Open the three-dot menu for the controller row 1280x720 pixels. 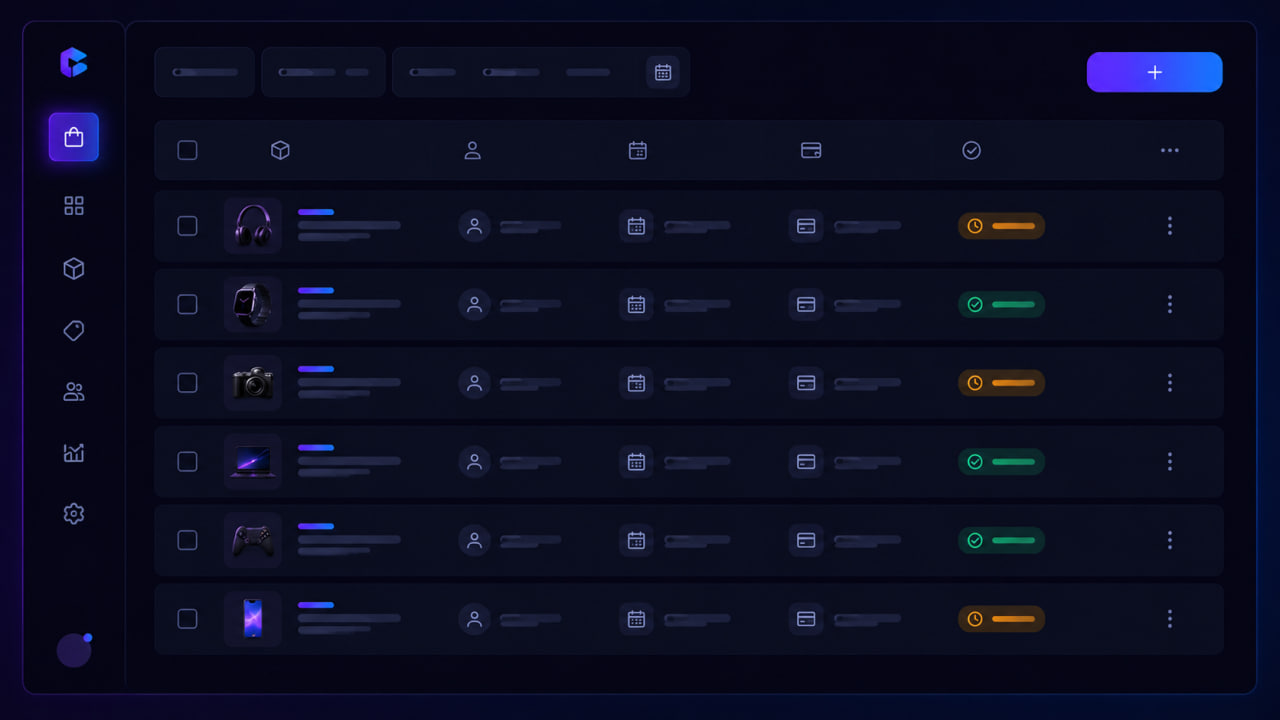[x=1170, y=540]
